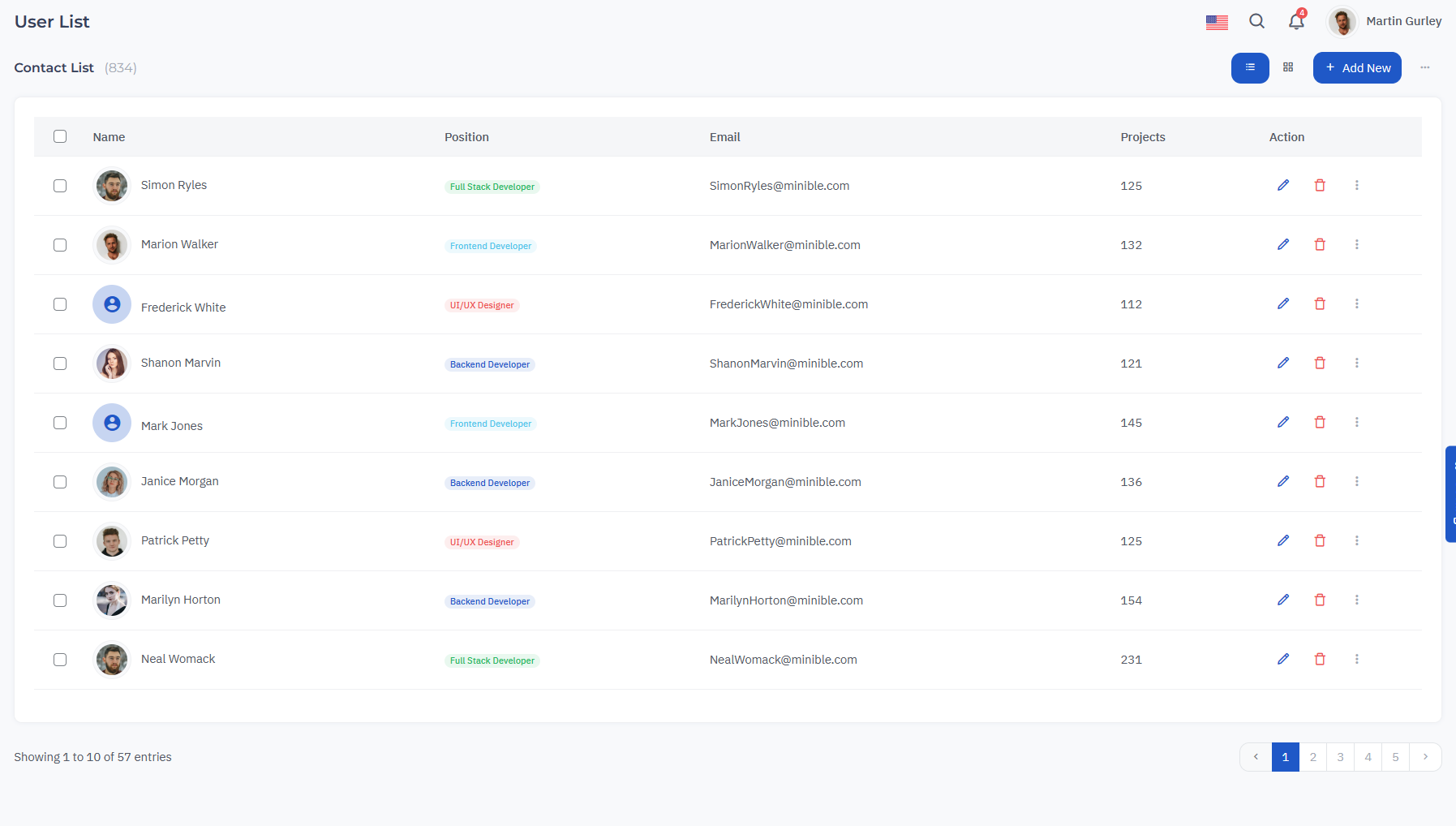1456x826 pixels.
Task: Open Shanon Marvin row more-actions menu
Action: tap(1356, 363)
